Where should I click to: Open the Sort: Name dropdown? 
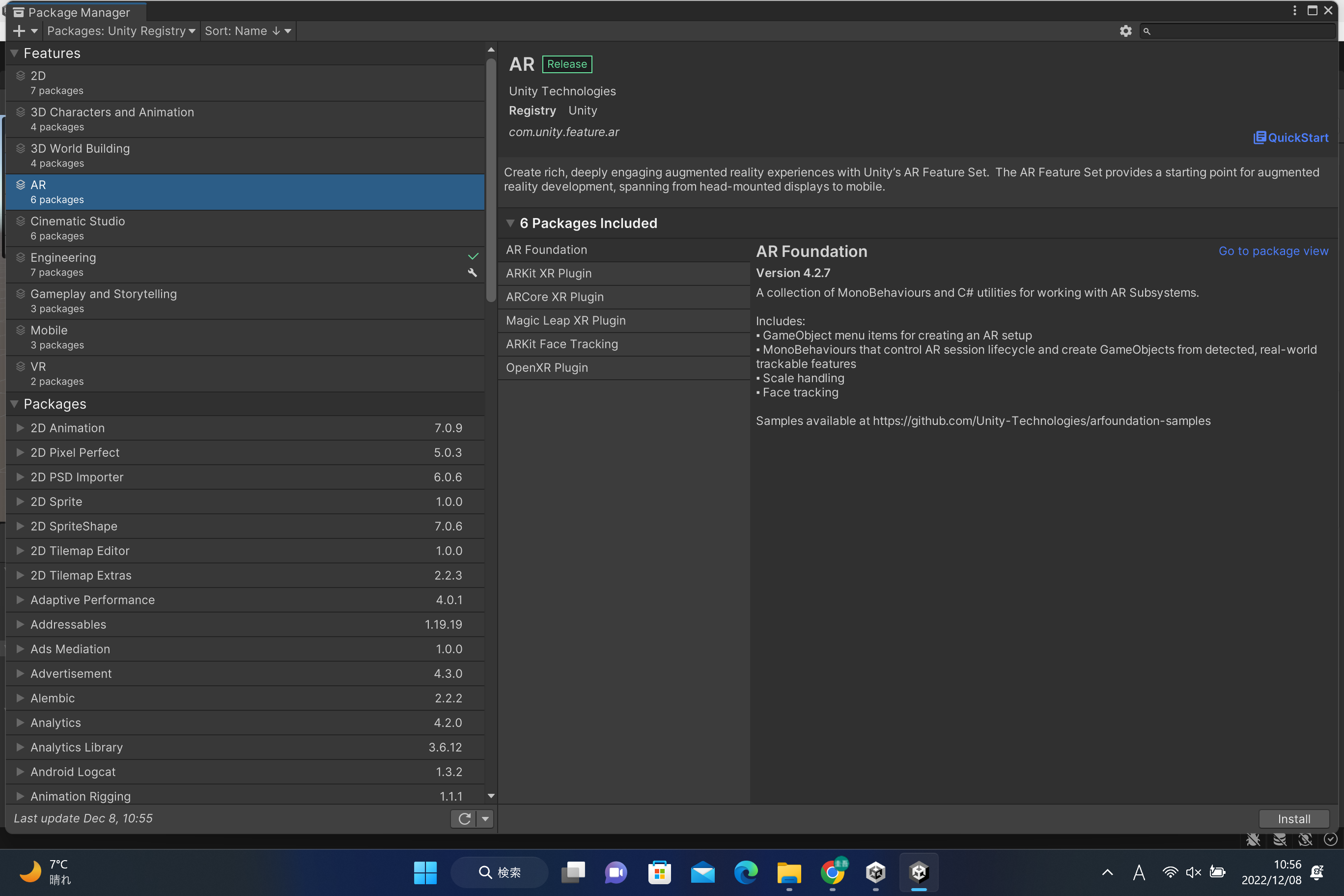pos(248,31)
